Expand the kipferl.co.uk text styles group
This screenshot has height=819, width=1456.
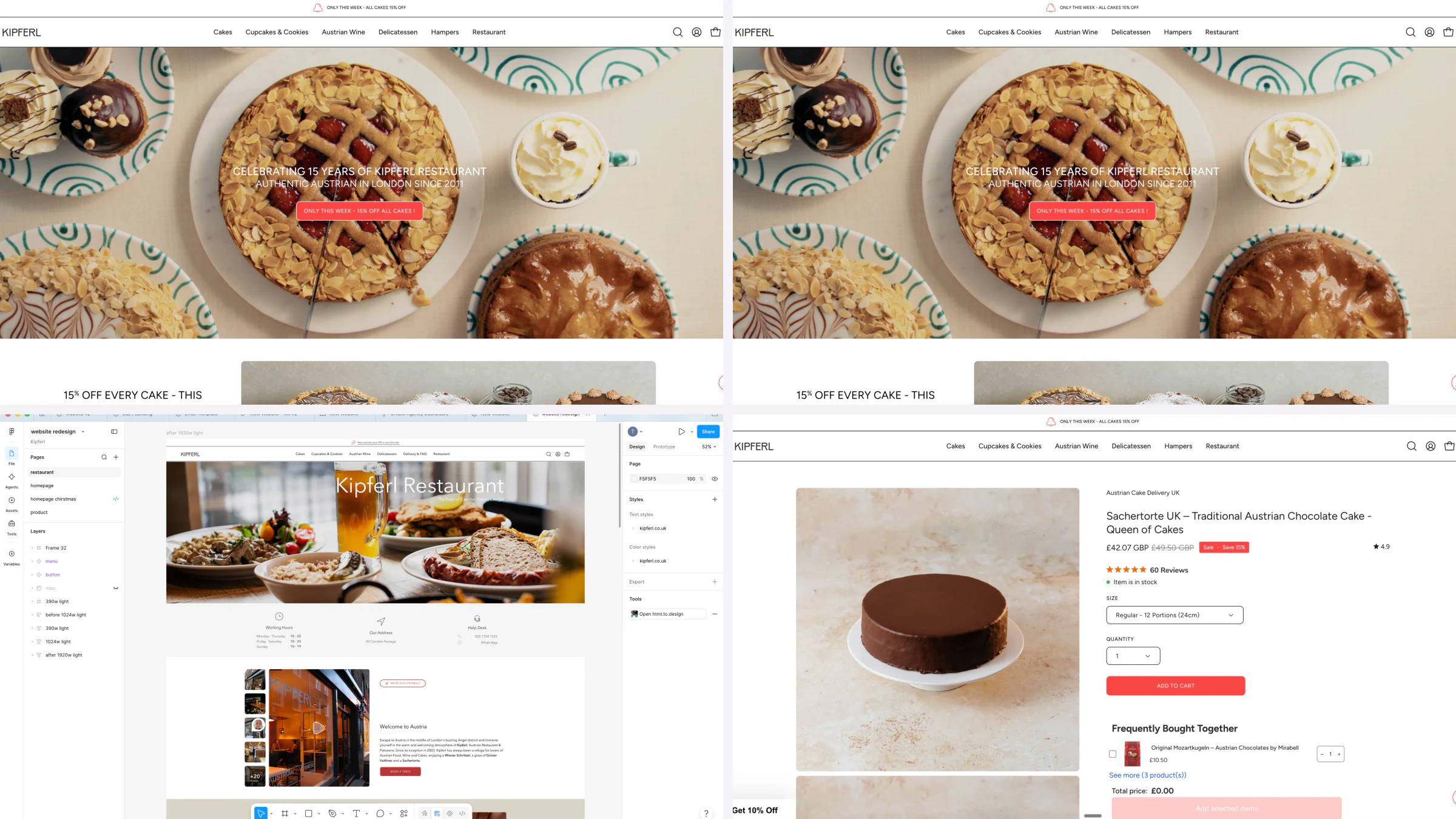633,528
